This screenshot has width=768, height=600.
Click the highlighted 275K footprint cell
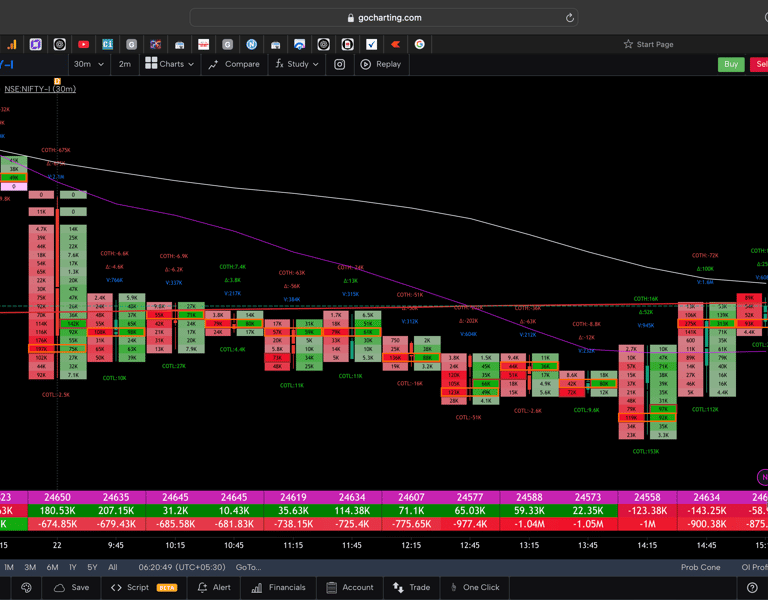click(x=691, y=324)
